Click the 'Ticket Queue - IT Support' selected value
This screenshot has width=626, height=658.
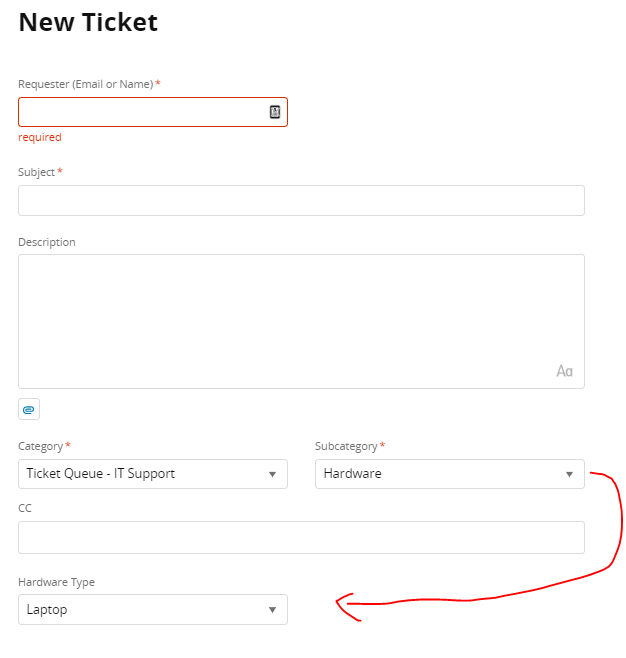coord(100,474)
